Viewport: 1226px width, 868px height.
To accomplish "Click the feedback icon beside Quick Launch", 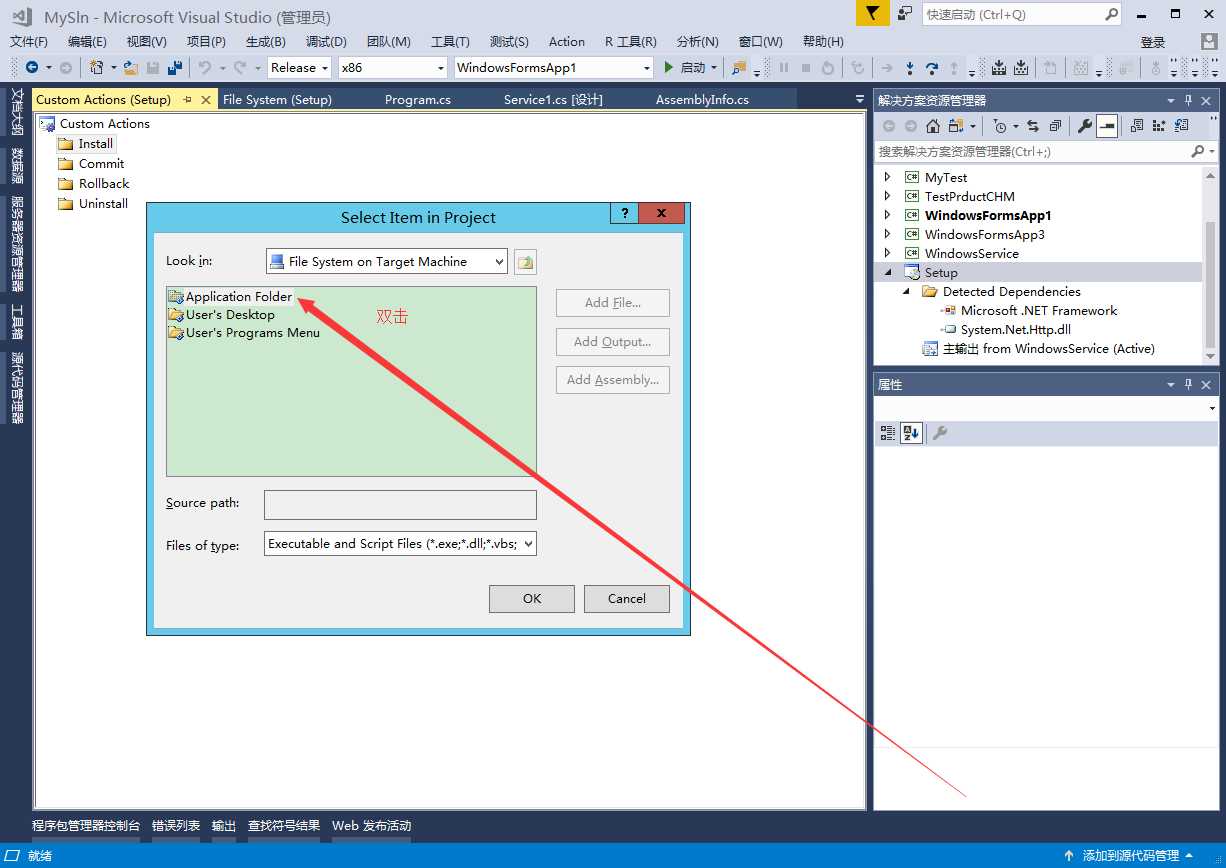I will tap(904, 14).
